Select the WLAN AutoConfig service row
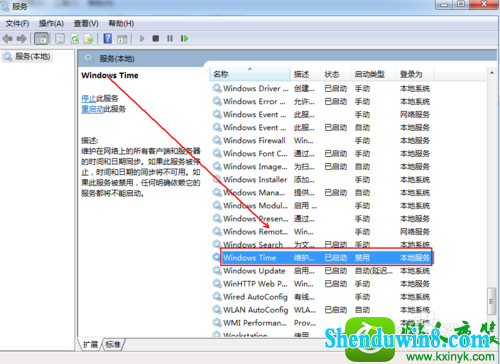The width and height of the screenshot is (500, 364). point(321,310)
